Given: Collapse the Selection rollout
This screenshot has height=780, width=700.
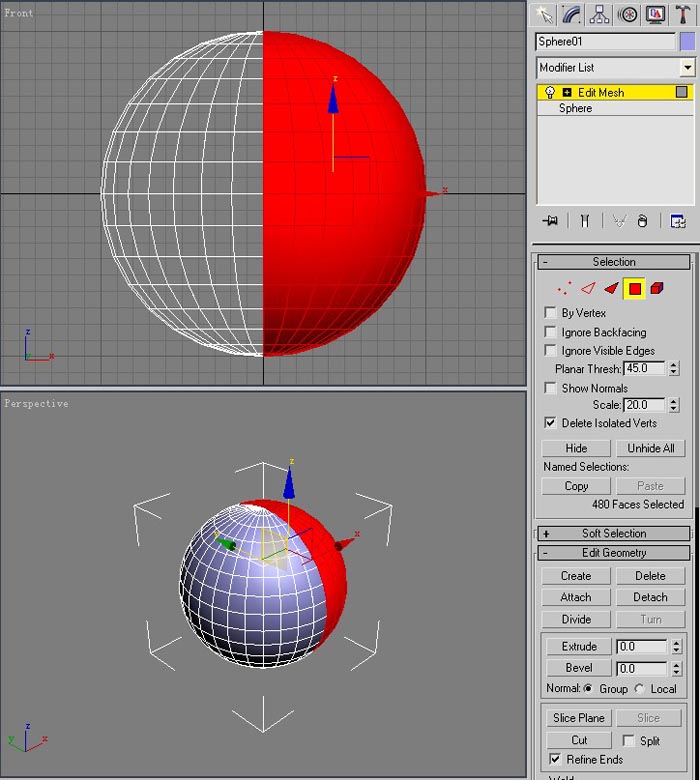Looking at the screenshot, I should click(614, 262).
